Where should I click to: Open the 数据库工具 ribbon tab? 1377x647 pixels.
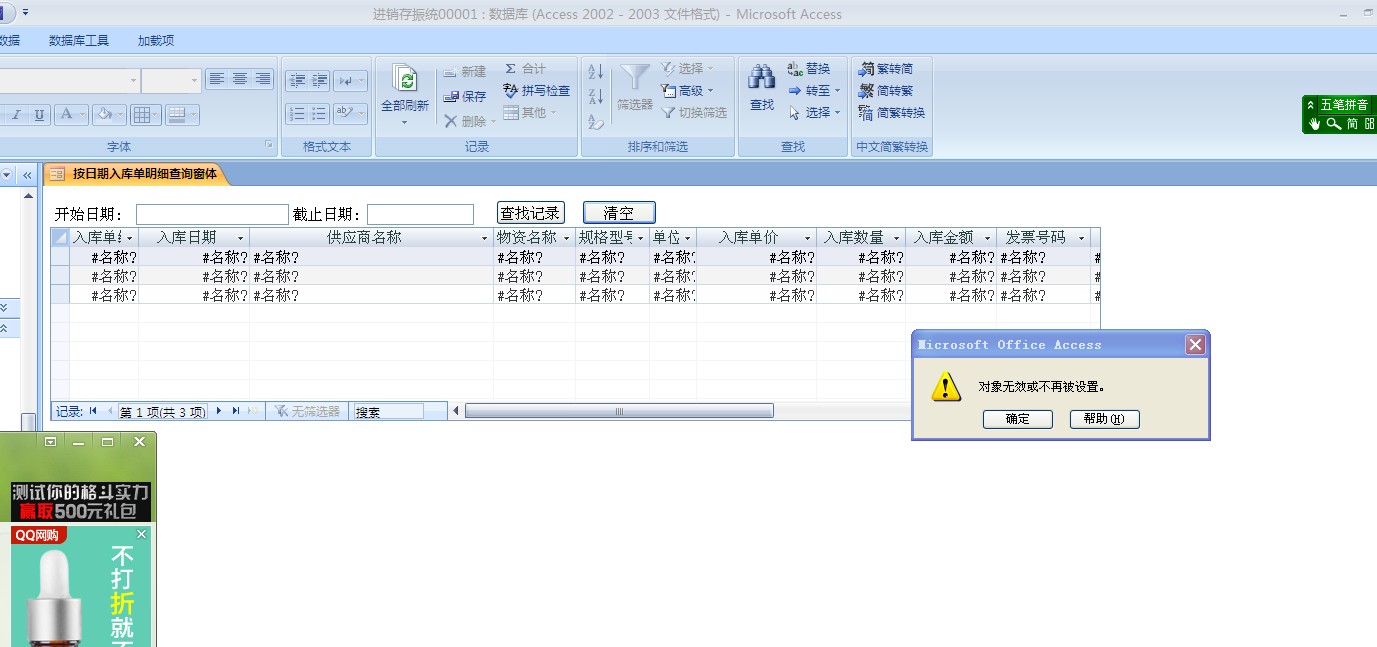(79, 41)
